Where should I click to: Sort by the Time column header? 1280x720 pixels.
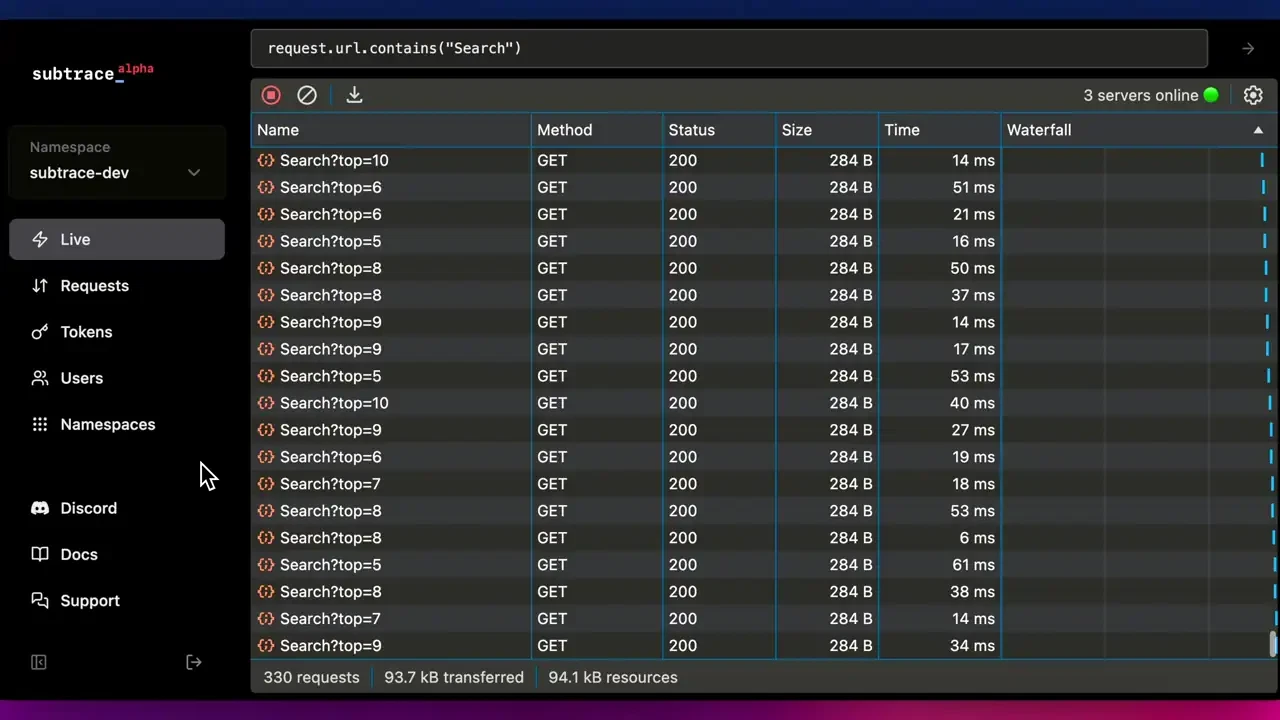(x=939, y=130)
